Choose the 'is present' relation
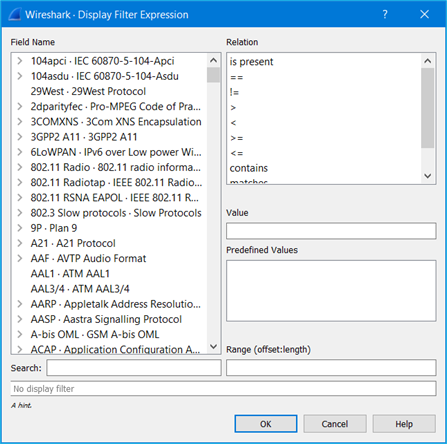The height and width of the screenshot is (444, 447). [251, 62]
